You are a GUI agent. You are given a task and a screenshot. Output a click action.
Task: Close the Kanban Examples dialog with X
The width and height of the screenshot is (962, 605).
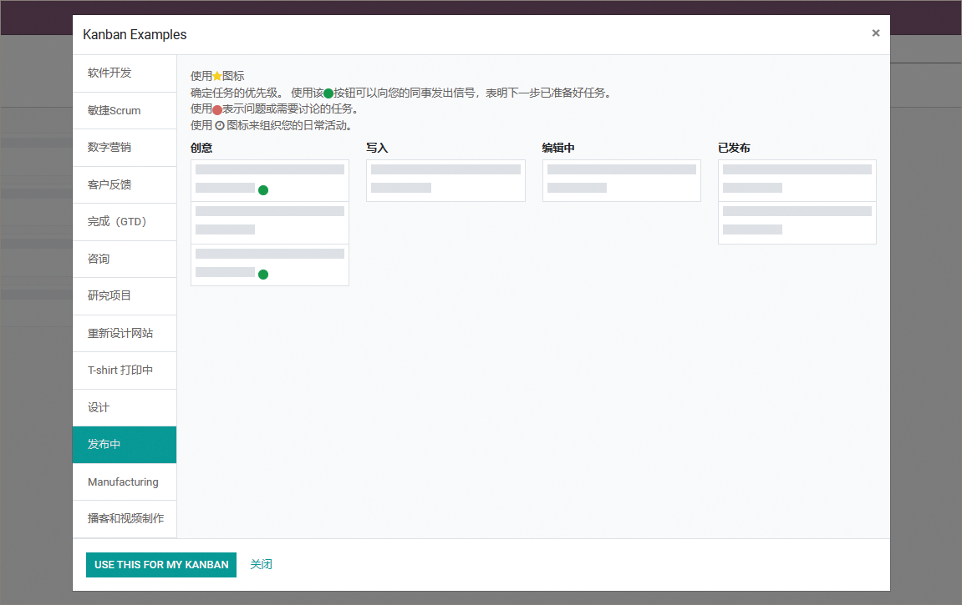click(875, 33)
